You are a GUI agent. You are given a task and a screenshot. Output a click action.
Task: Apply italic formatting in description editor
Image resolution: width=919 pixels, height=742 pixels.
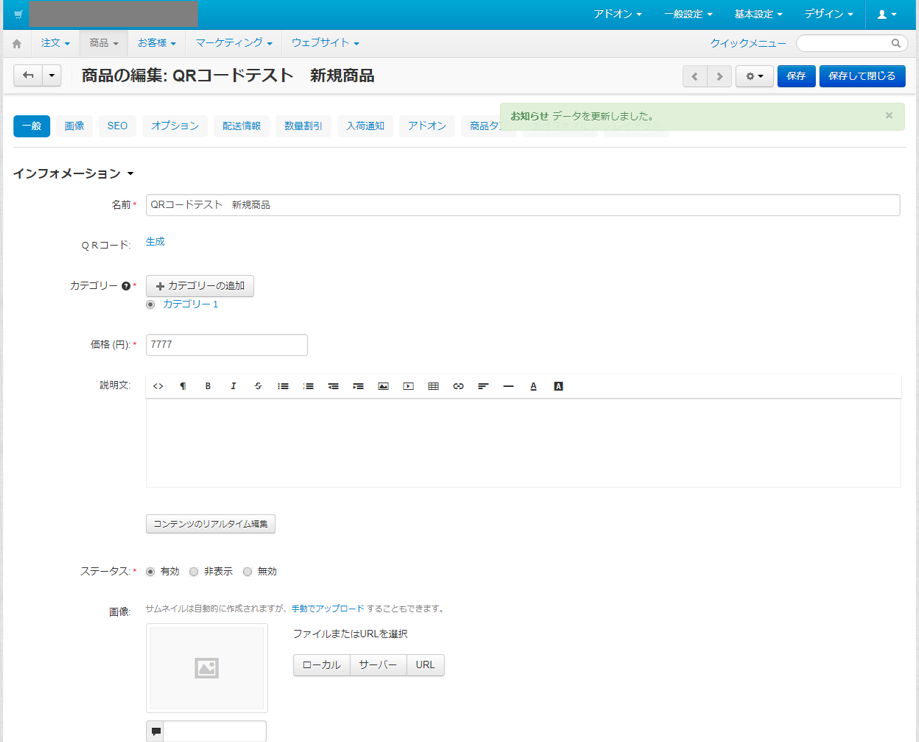click(233, 386)
